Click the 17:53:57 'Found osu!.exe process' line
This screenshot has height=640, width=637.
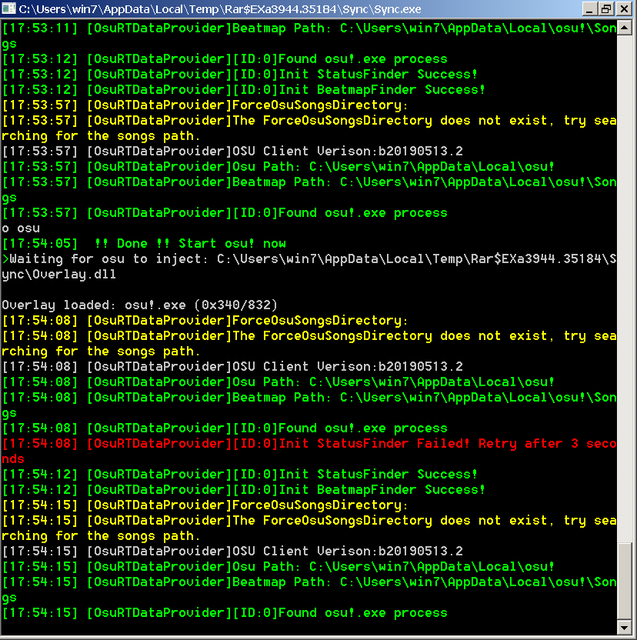[224, 213]
